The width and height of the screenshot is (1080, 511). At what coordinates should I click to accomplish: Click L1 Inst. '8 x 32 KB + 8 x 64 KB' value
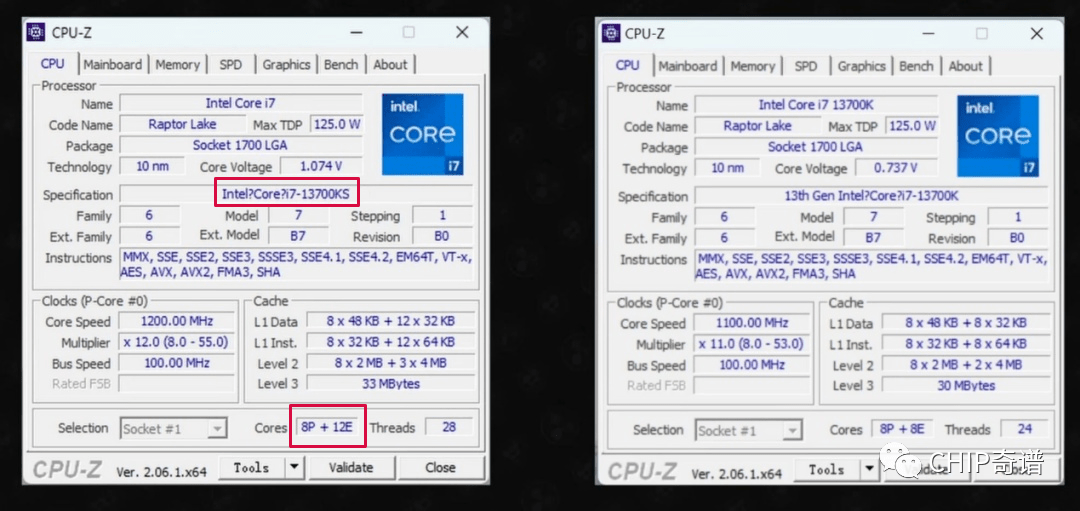[x=966, y=344]
